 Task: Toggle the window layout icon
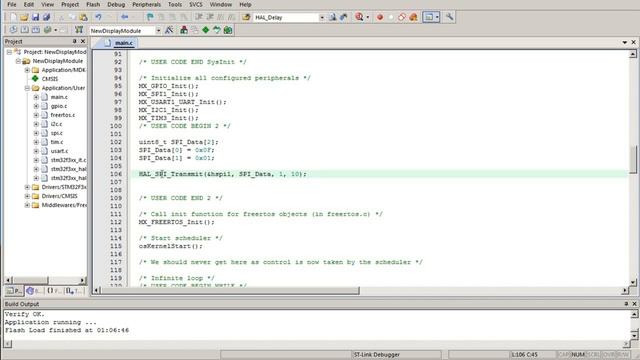pyautogui.click(x=429, y=17)
